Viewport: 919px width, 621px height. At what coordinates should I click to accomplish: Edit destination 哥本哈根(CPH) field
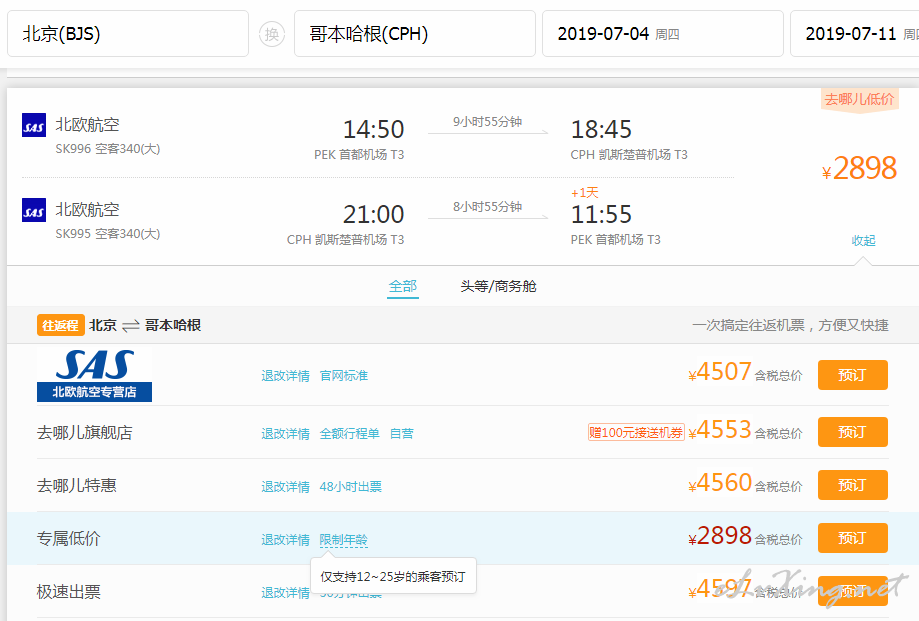[x=414, y=33]
